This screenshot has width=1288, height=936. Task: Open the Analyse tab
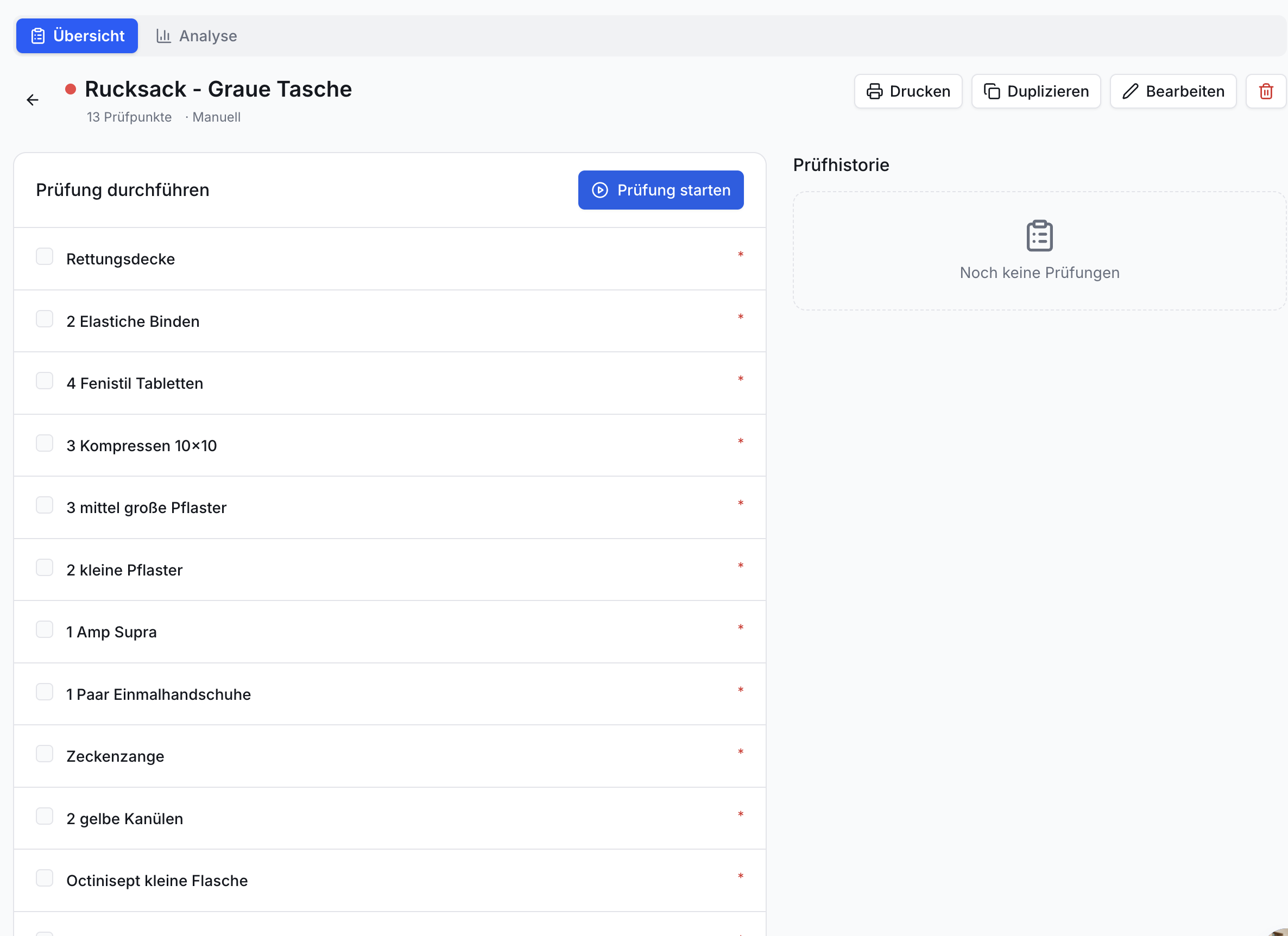click(197, 36)
